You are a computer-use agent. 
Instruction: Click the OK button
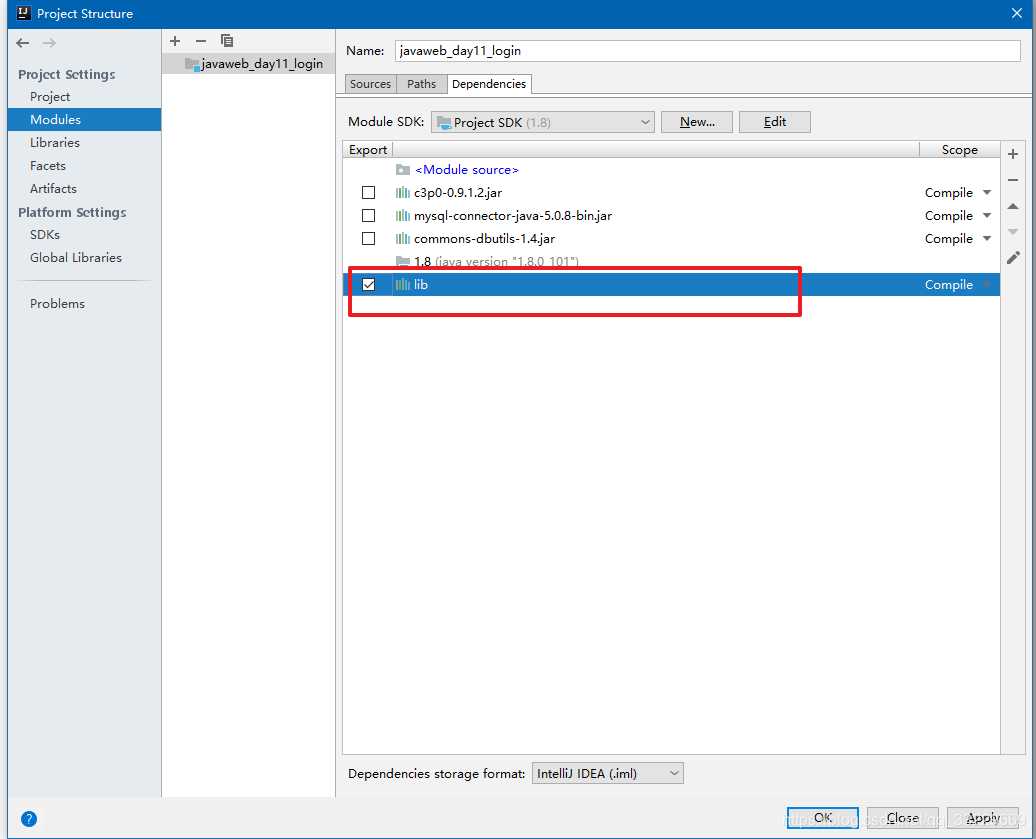coord(823,818)
